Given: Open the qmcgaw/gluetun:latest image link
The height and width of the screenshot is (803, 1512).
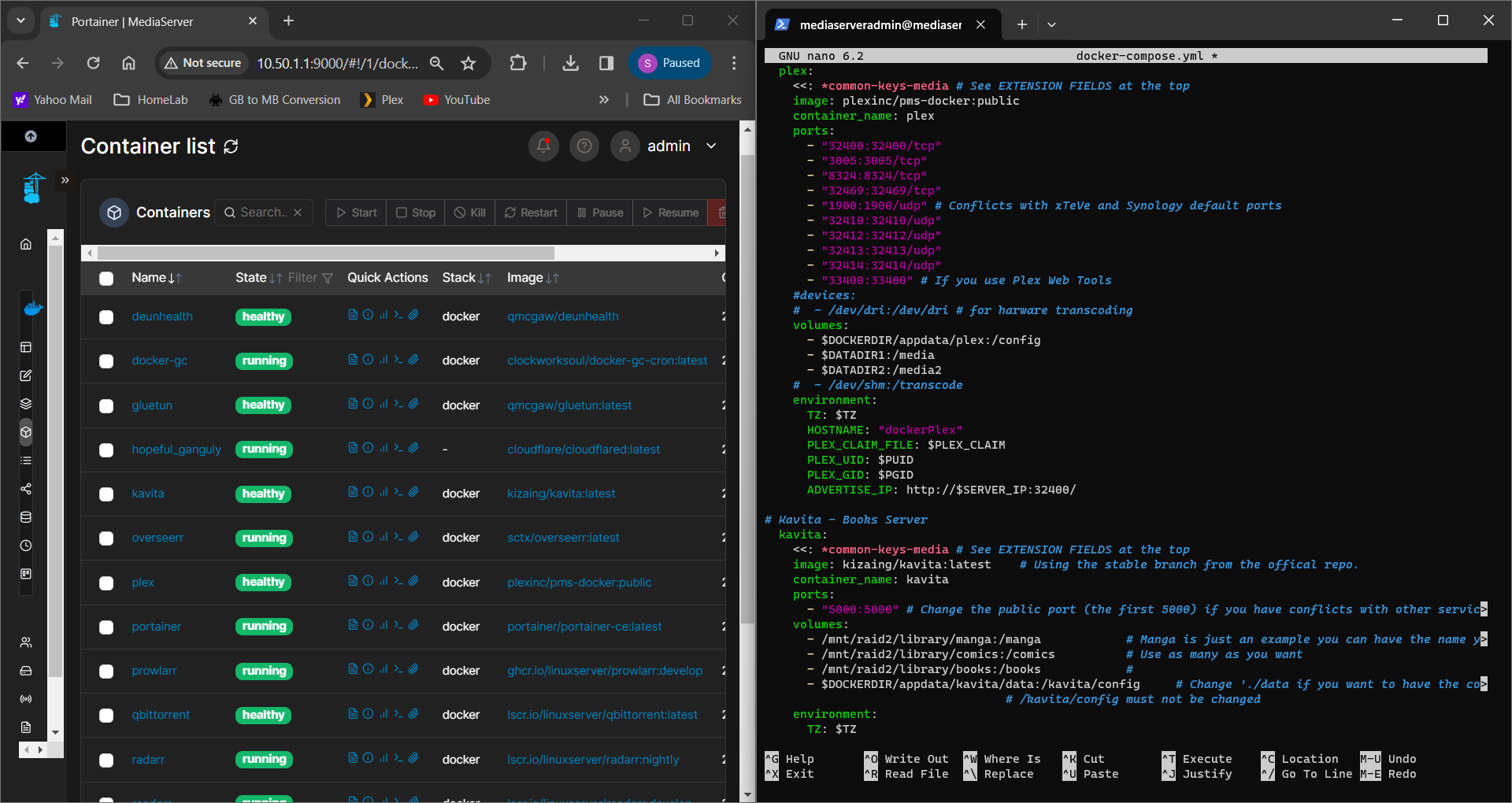Looking at the screenshot, I should click(x=569, y=405).
